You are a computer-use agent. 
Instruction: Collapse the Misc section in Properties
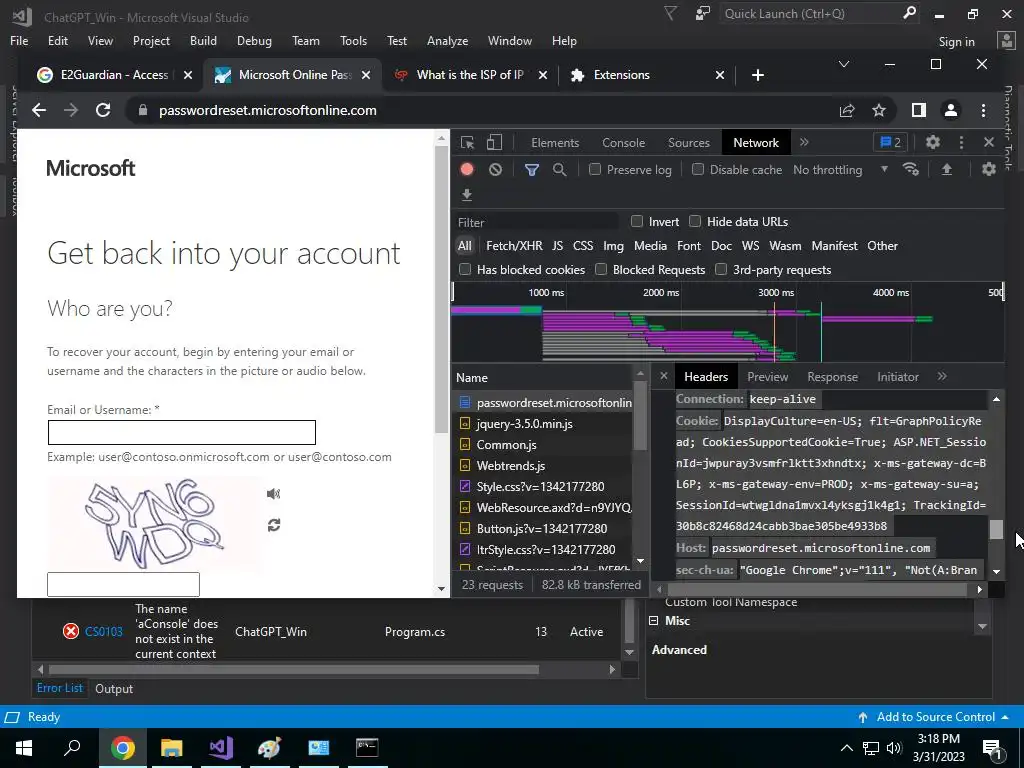654,621
